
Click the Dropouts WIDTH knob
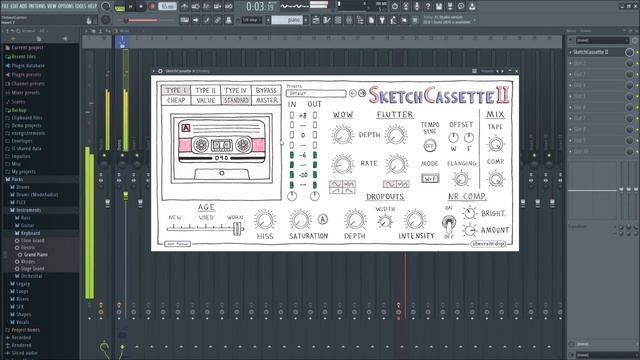coord(384,222)
